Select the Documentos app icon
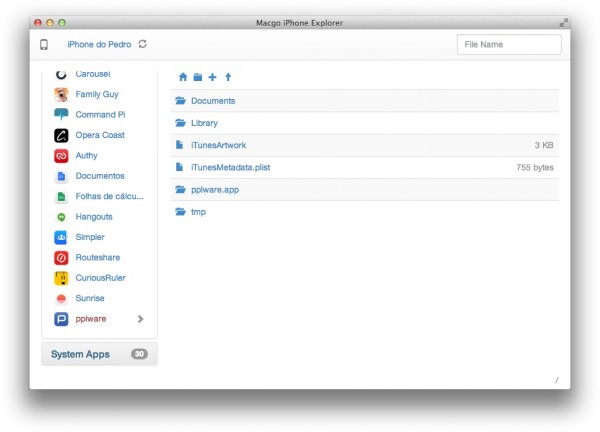This screenshot has width=600, height=432. click(61, 176)
